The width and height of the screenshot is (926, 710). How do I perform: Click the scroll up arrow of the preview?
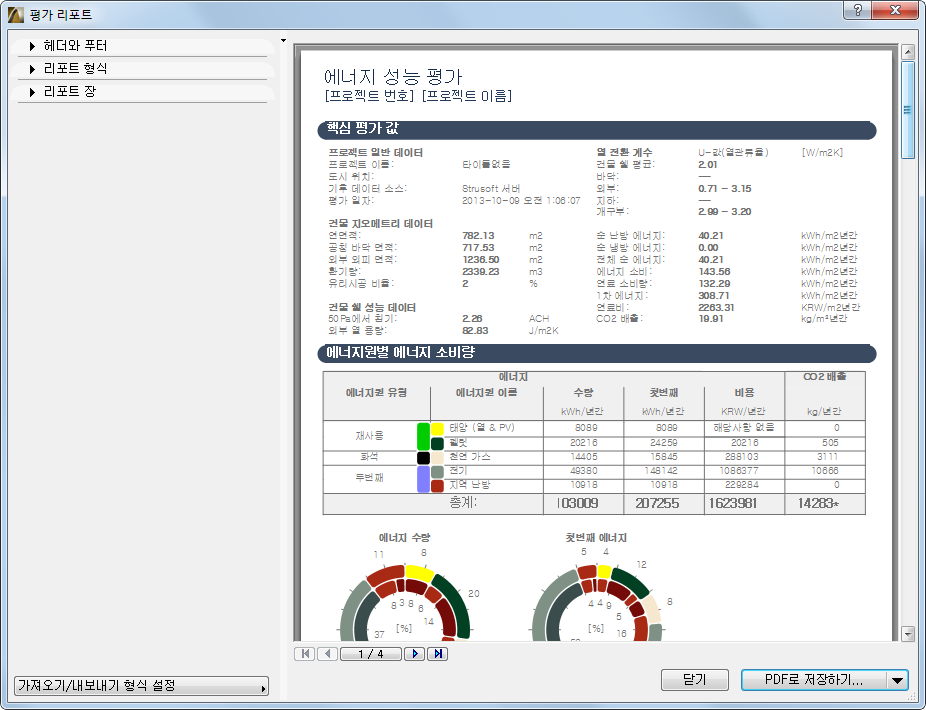pos(908,52)
